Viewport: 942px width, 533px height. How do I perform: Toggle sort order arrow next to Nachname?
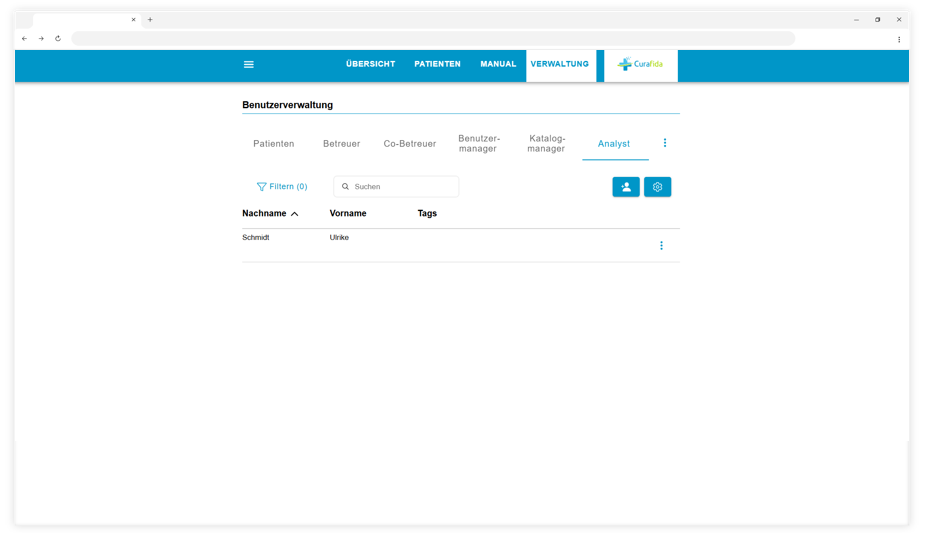pos(294,214)
